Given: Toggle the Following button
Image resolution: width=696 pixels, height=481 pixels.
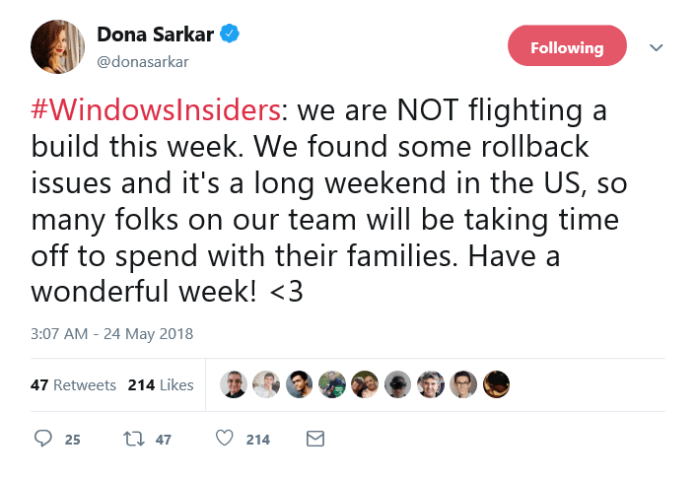Looking at the screenshot, I should coord(566,48).
